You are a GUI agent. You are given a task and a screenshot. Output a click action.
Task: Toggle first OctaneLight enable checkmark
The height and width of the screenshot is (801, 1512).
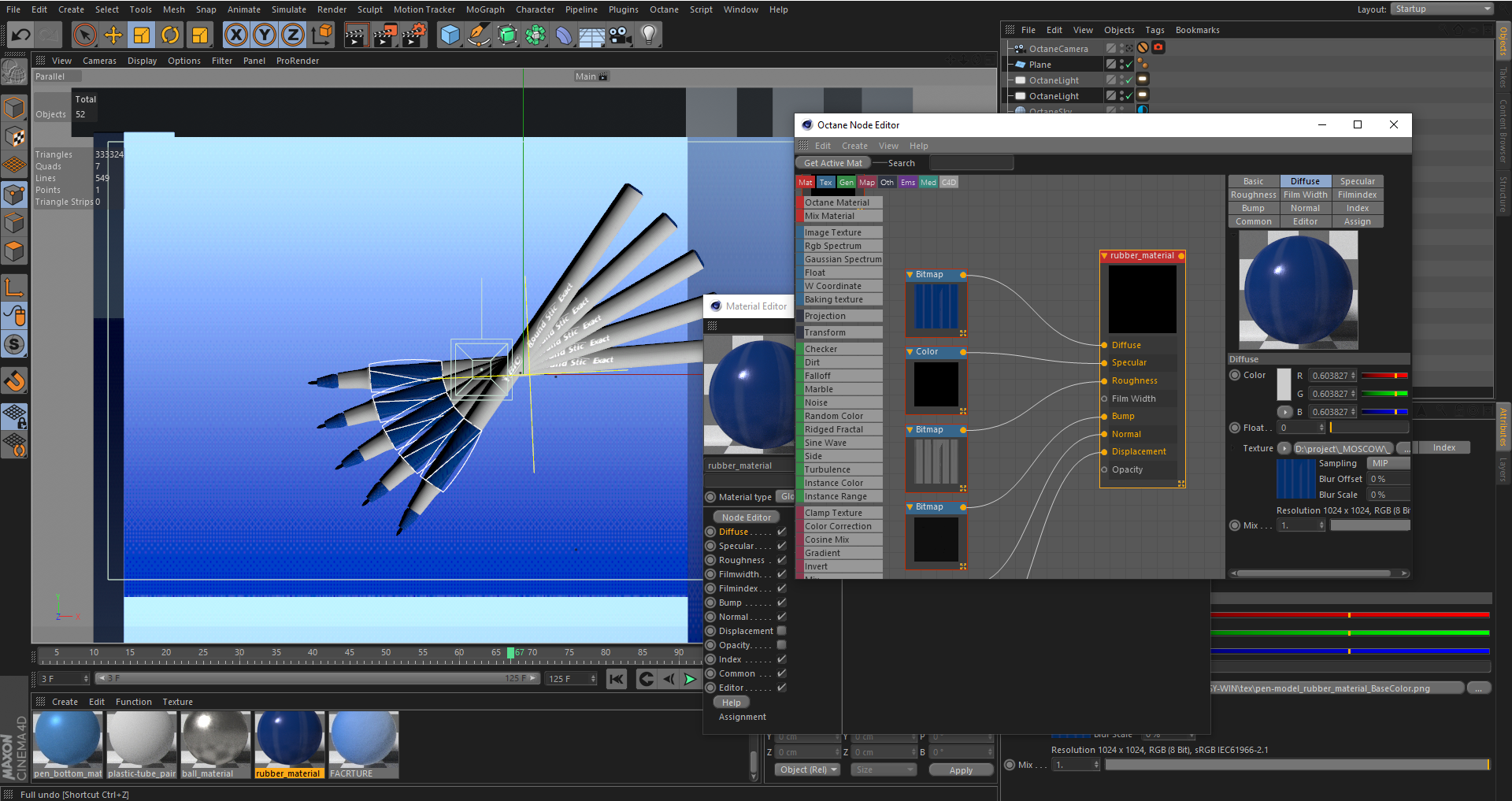1129,80
